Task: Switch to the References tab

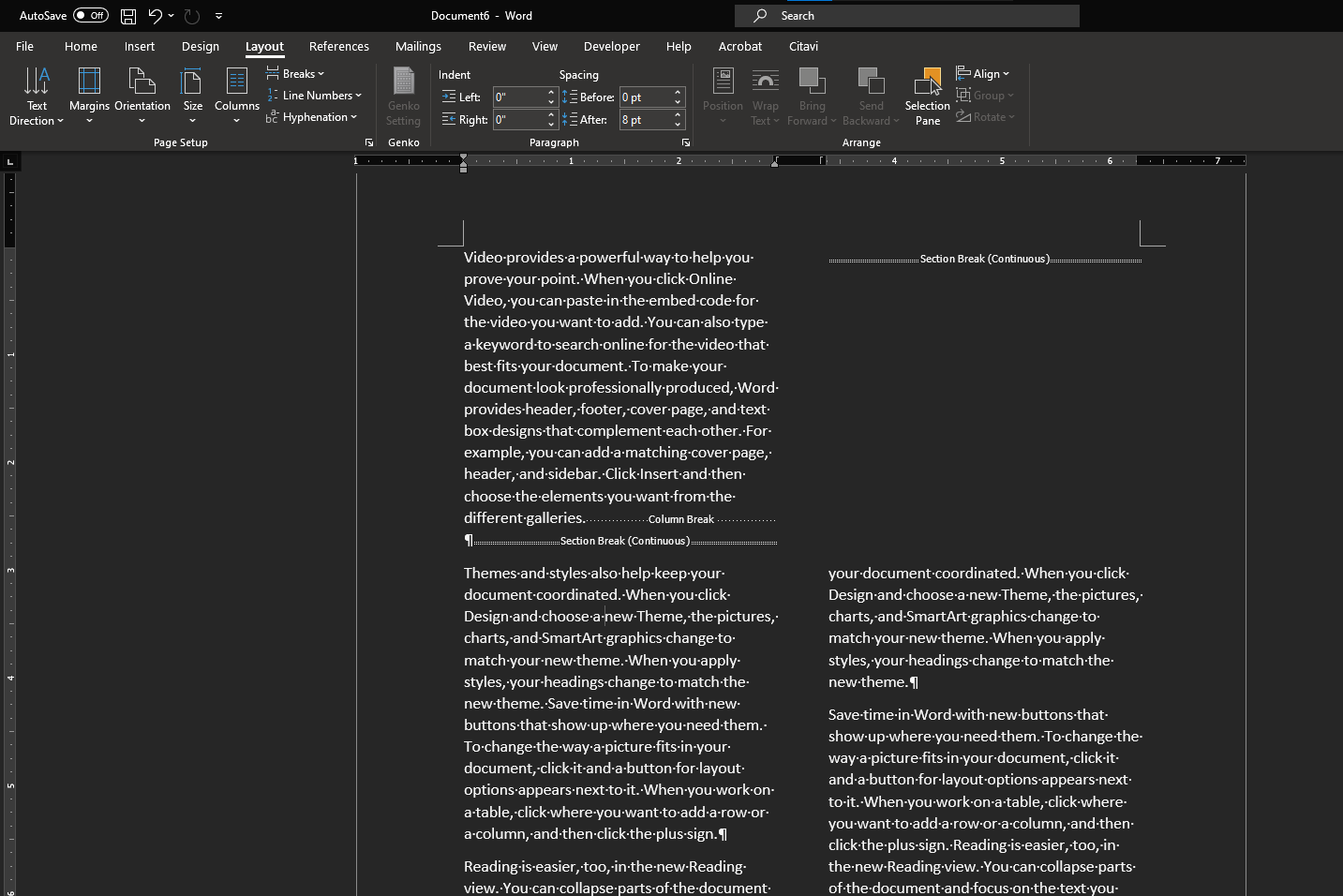Action: 338,46
